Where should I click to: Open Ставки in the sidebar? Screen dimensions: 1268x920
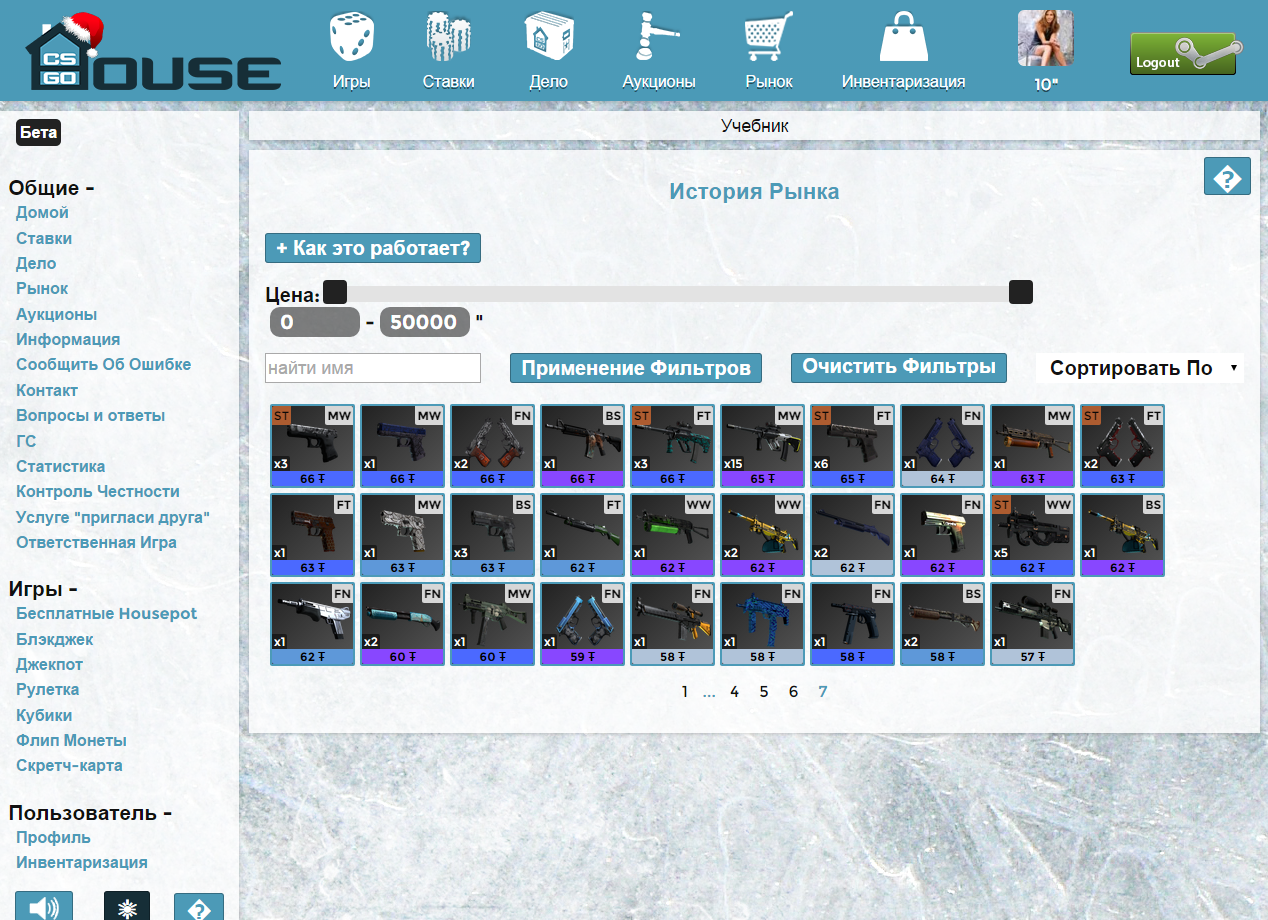tap(44, 238)
